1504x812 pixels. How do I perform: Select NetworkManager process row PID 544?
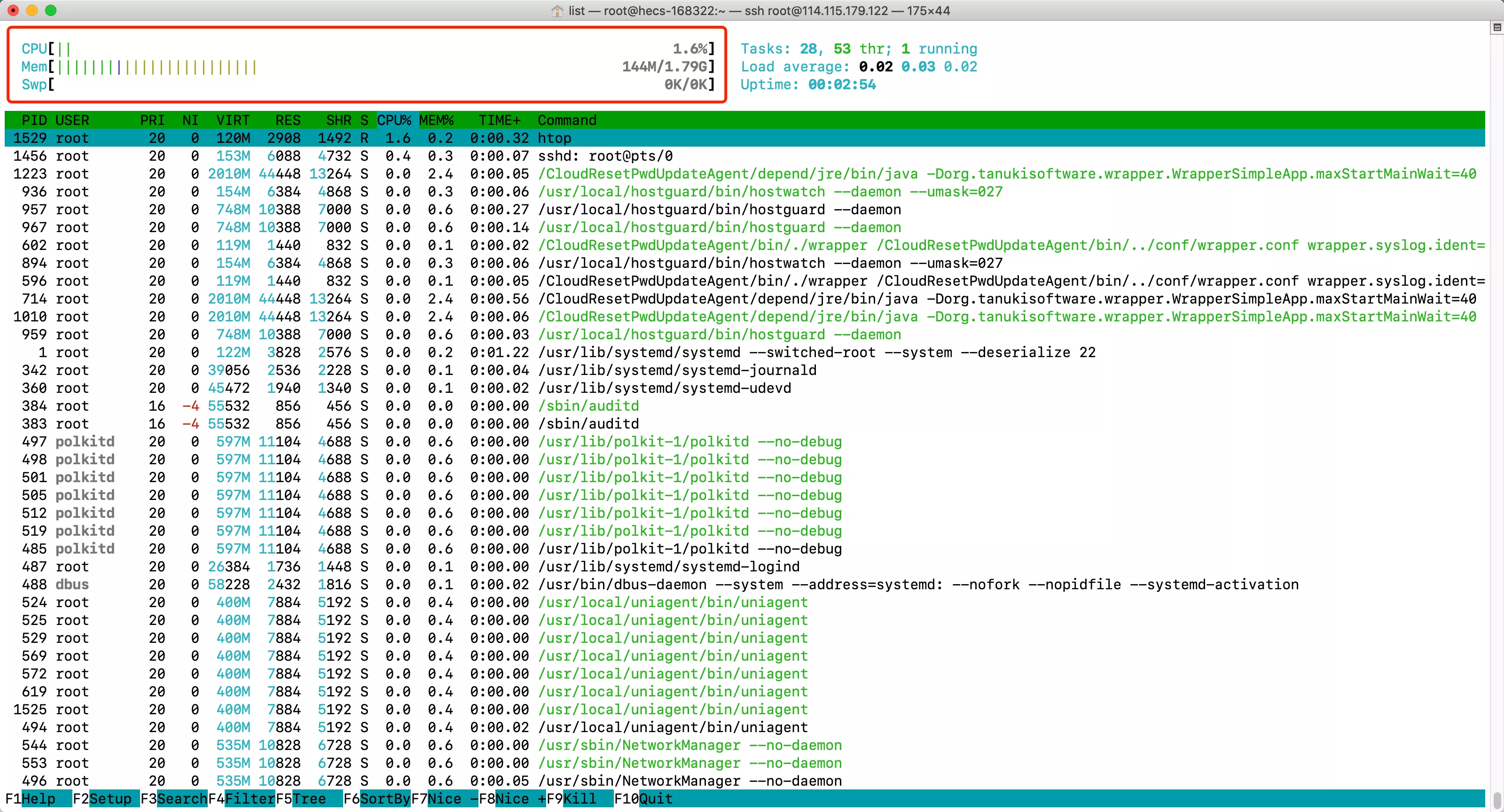(x=744, y=745)
